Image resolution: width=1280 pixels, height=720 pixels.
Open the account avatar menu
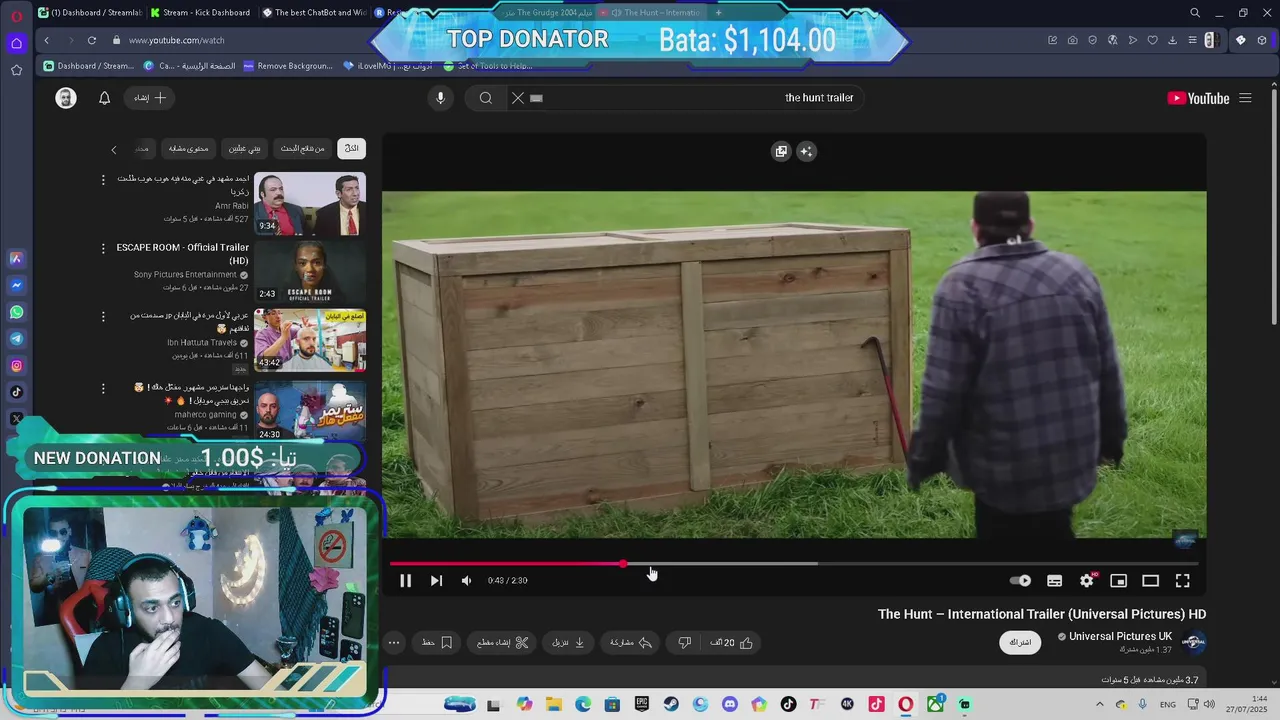[x=66, y=98]
